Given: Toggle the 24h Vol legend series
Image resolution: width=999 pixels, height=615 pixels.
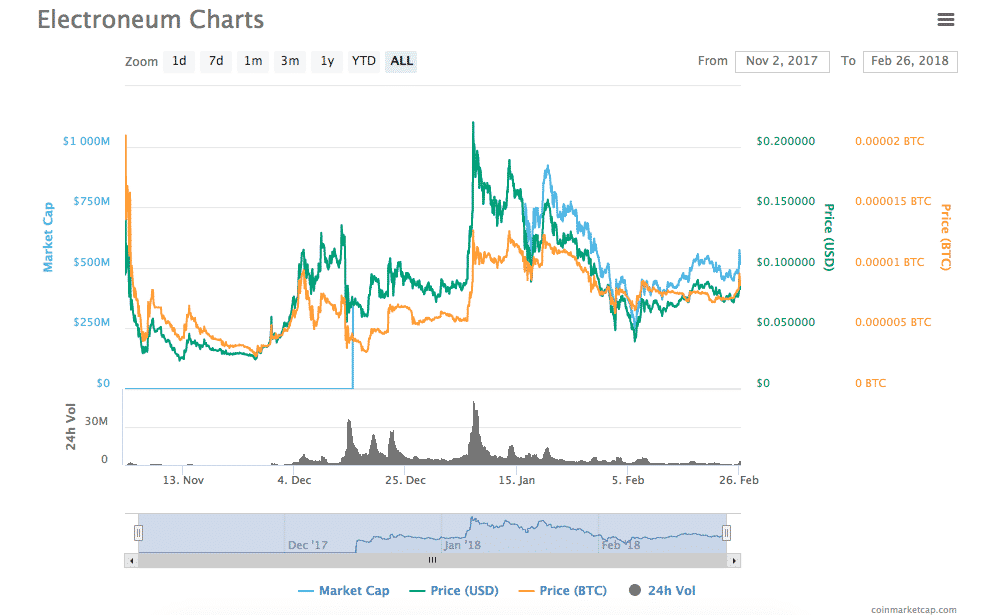Looking at the screenshot, I should [x=662, y=591].
